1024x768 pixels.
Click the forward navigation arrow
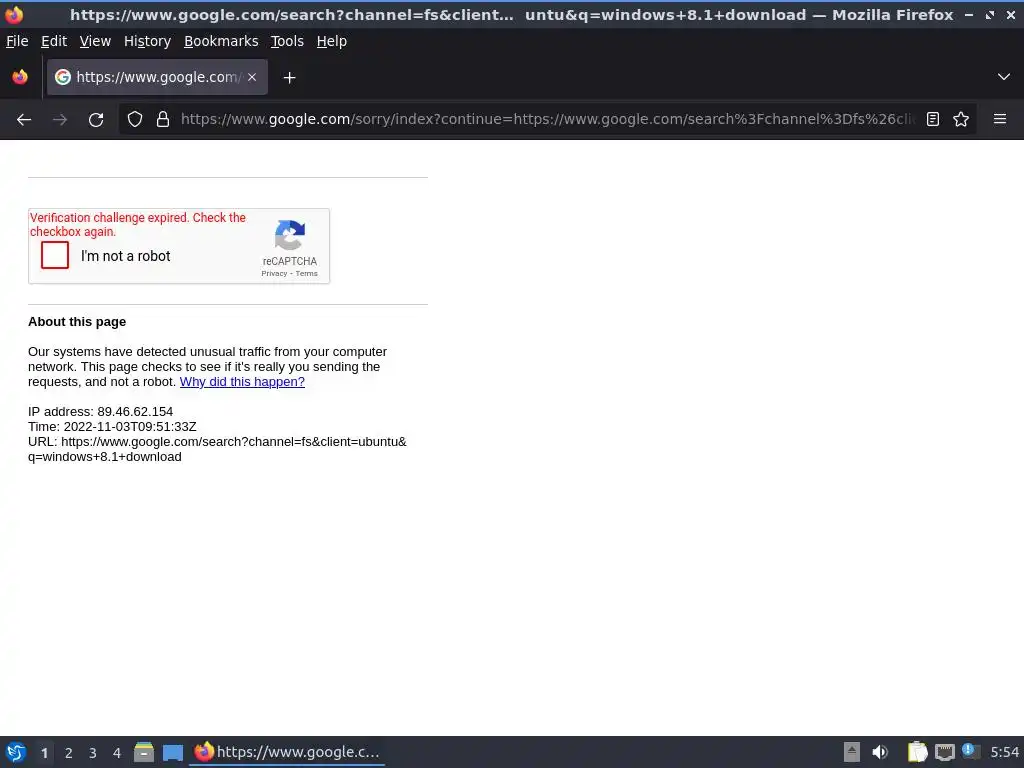pos(60,120)
